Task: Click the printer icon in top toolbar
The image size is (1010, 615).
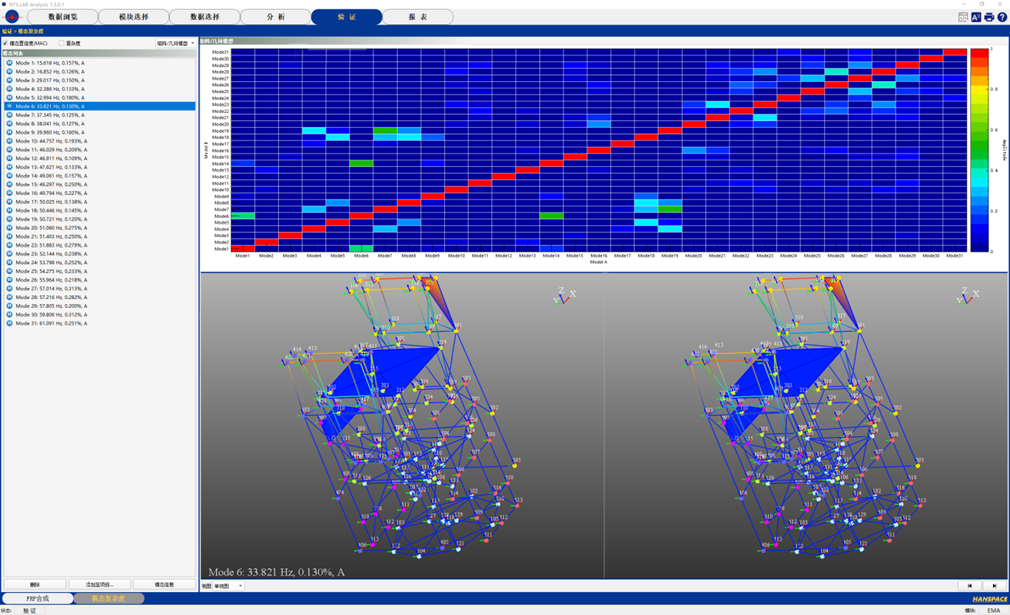Action: click(x=989, y=17)
